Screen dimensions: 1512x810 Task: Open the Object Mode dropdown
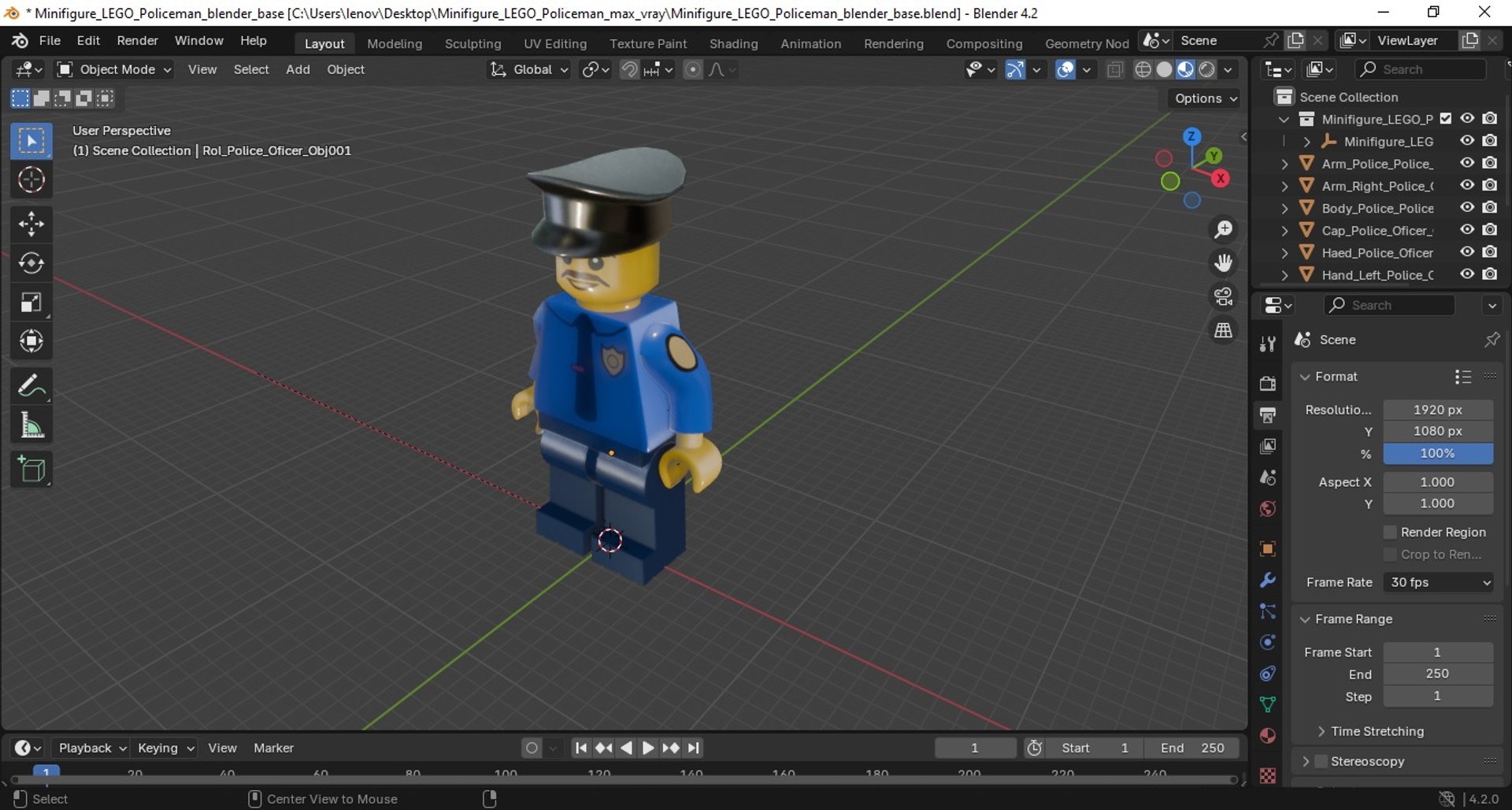114,69
